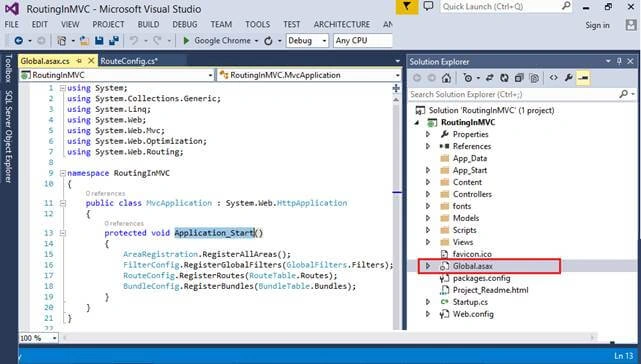
Task: Save the current file with the Save icon
Action: tap(99, 40)
